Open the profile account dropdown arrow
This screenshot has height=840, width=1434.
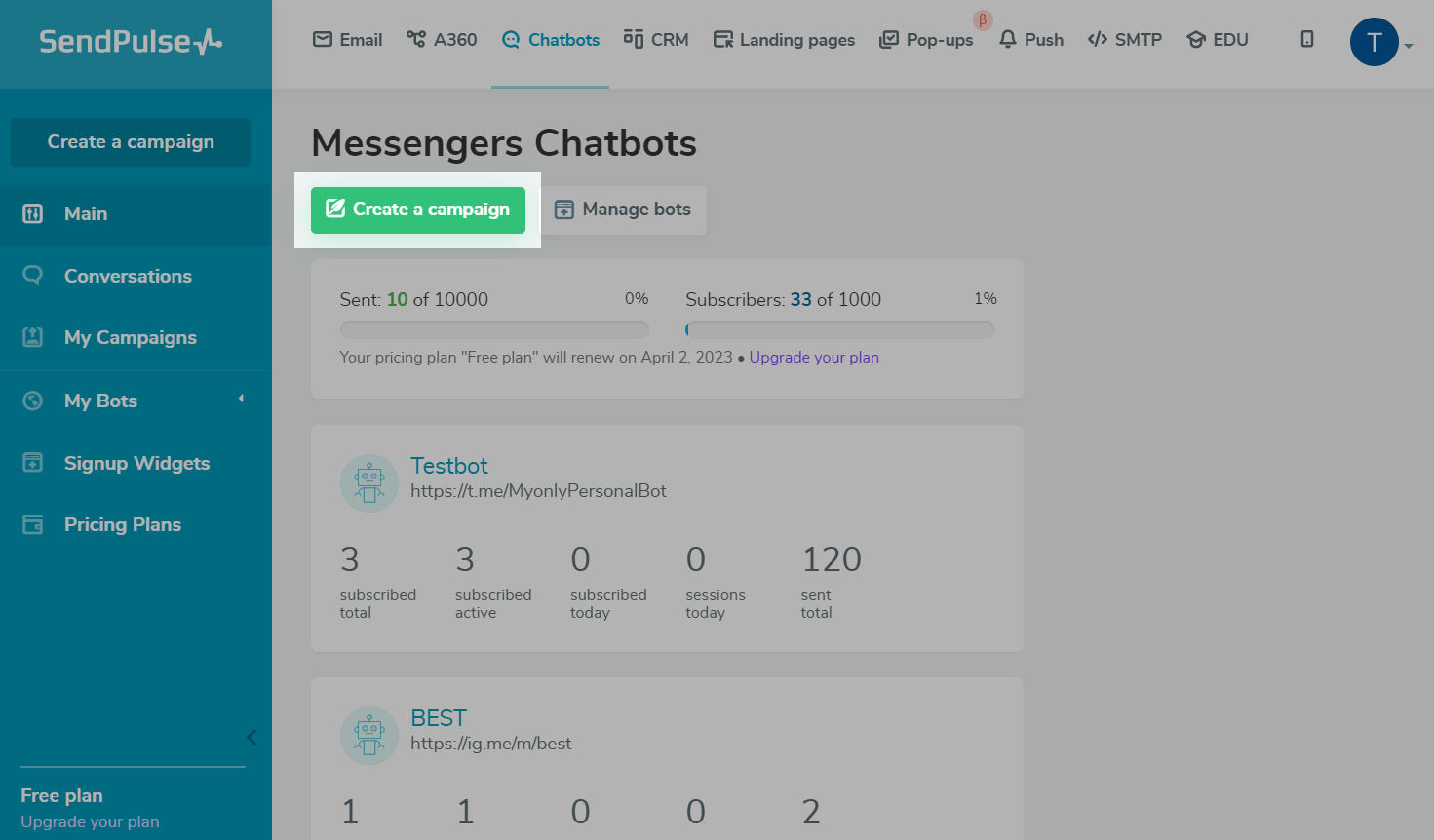click(1408, 46)
